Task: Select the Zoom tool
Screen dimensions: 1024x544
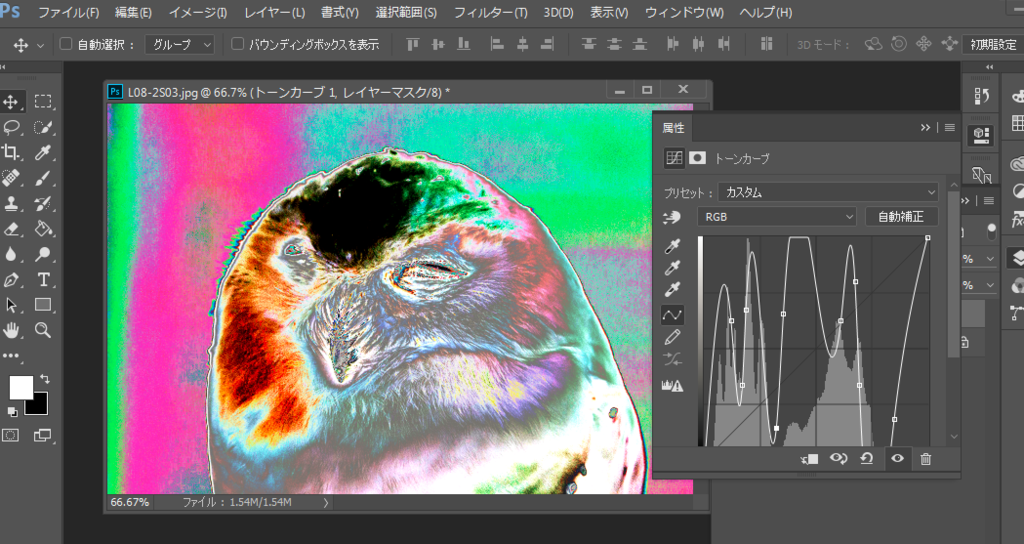Action: [x=43, y=330]
